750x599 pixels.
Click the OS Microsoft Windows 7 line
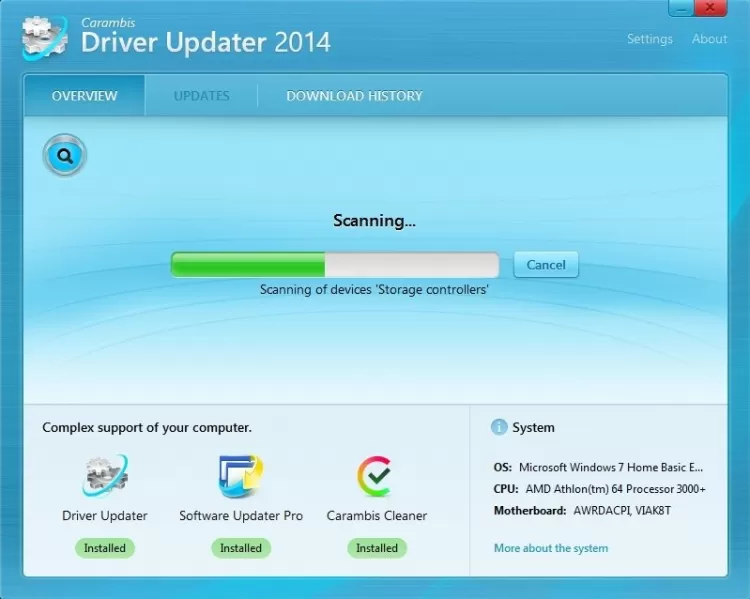tap(598, 467)
